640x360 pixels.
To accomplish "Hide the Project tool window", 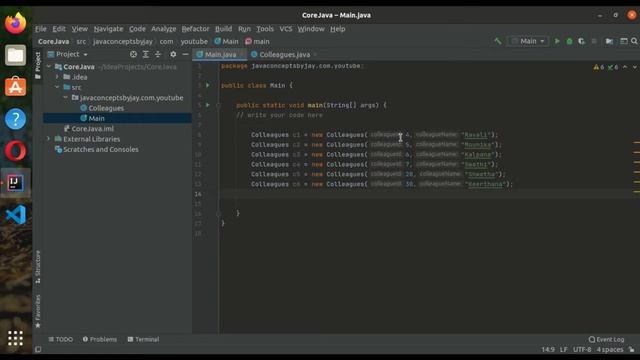I will [185, 54].
